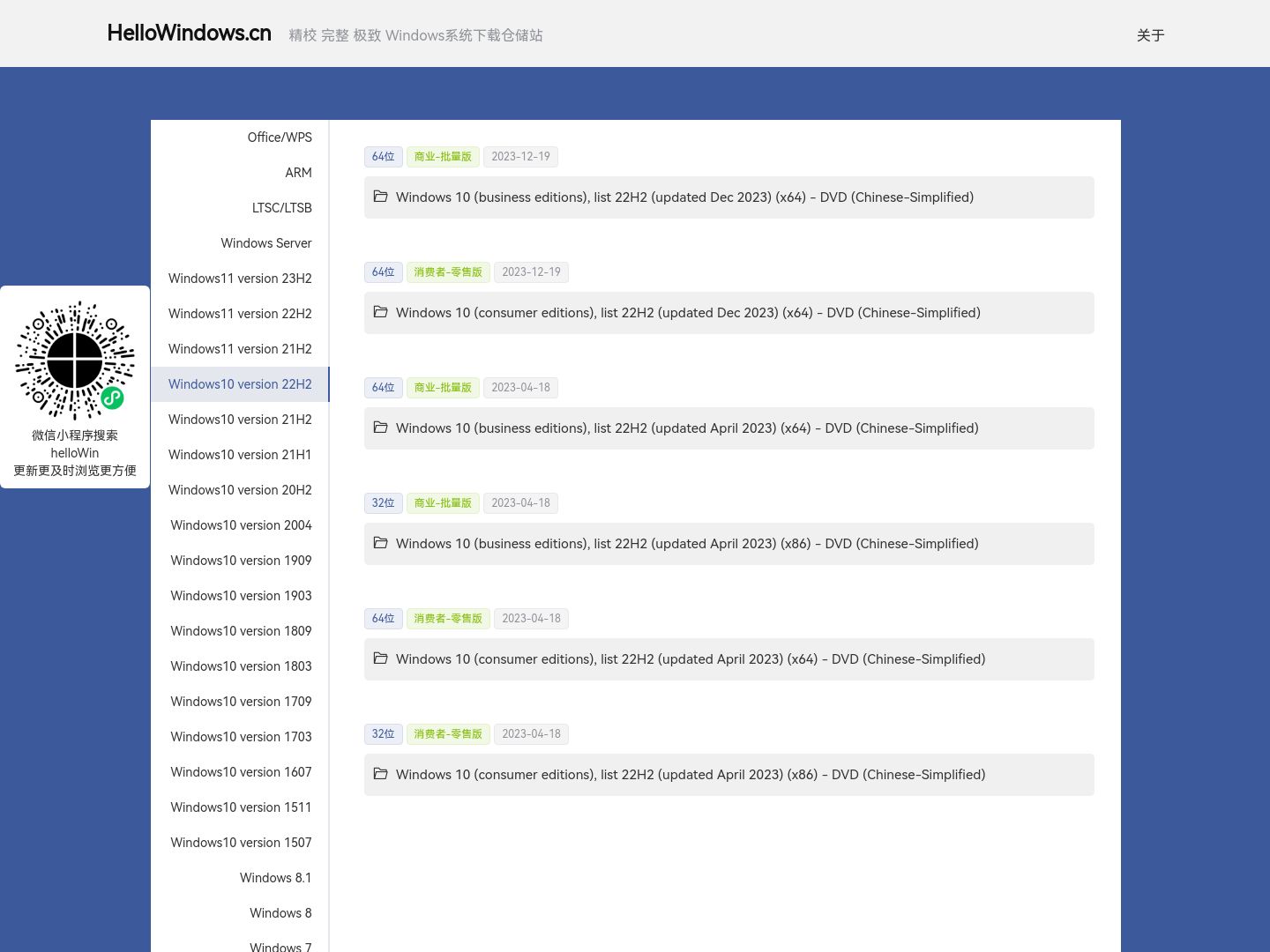Switch to Windows10 version 21H1
Screen dimensions: 1270x952
click(x=240, y=455)
